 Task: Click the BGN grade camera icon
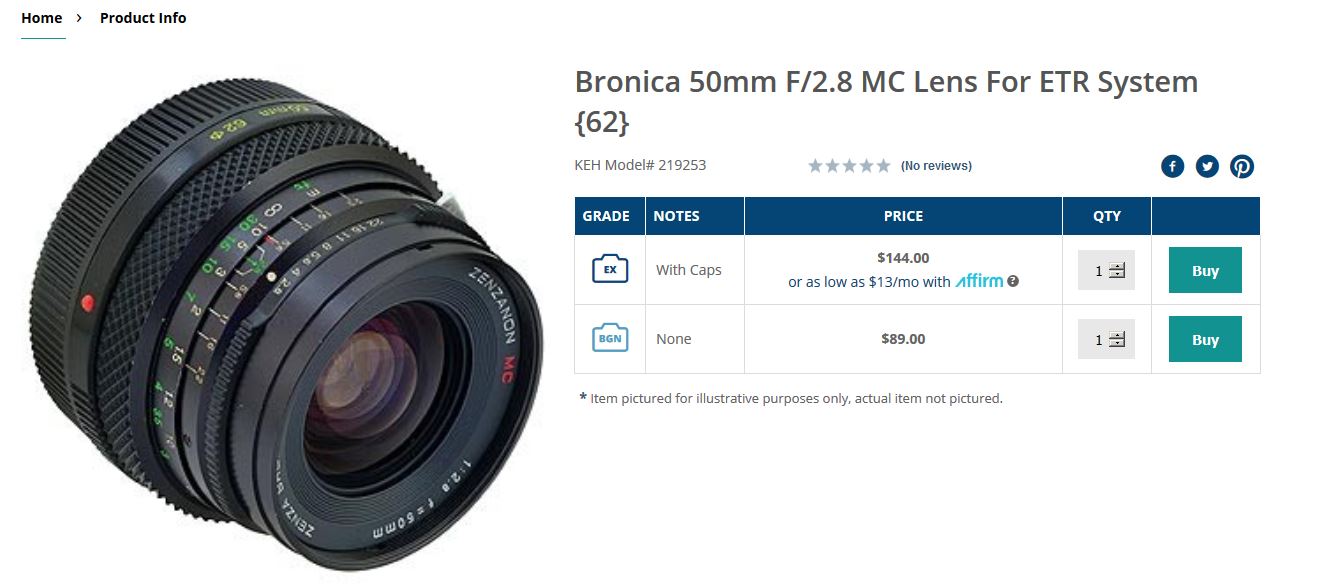click(610, 338)
